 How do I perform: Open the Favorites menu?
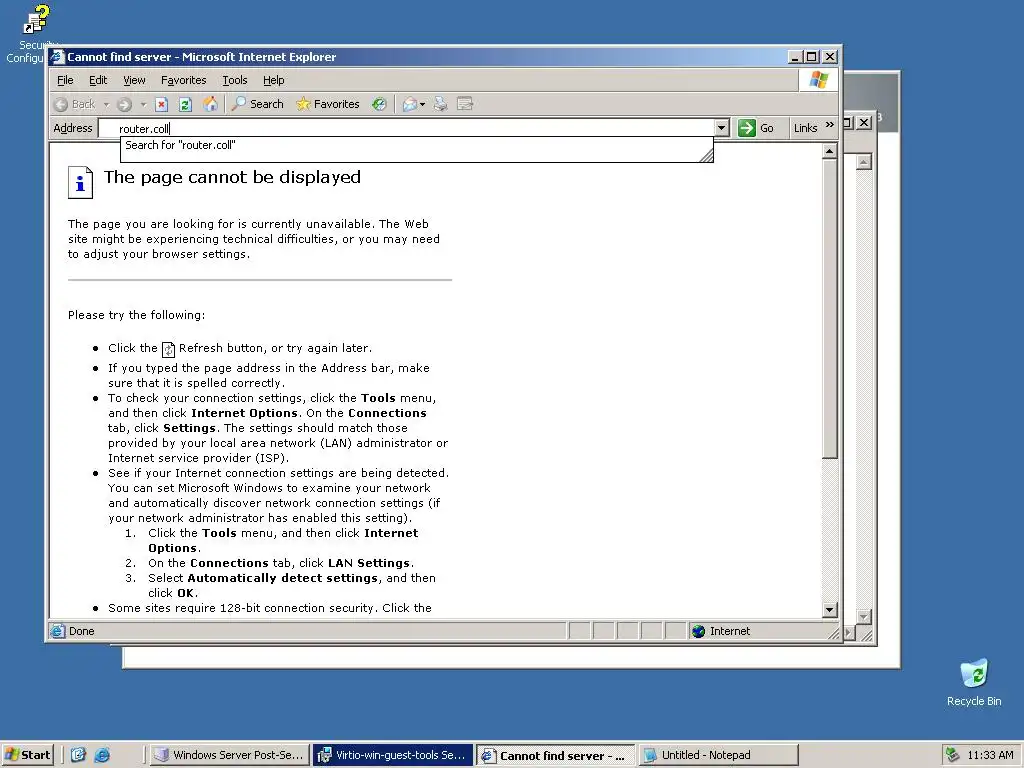pyautogui.click(x=184, y=80)
